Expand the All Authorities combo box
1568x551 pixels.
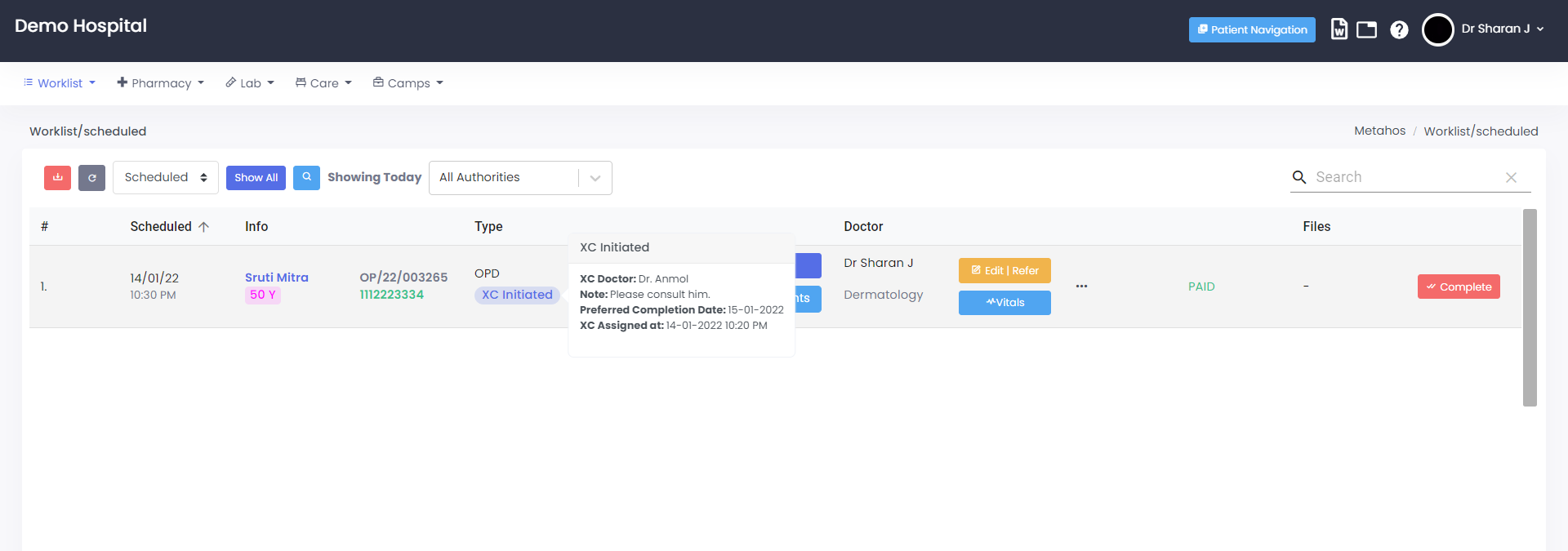pos(520,178)
